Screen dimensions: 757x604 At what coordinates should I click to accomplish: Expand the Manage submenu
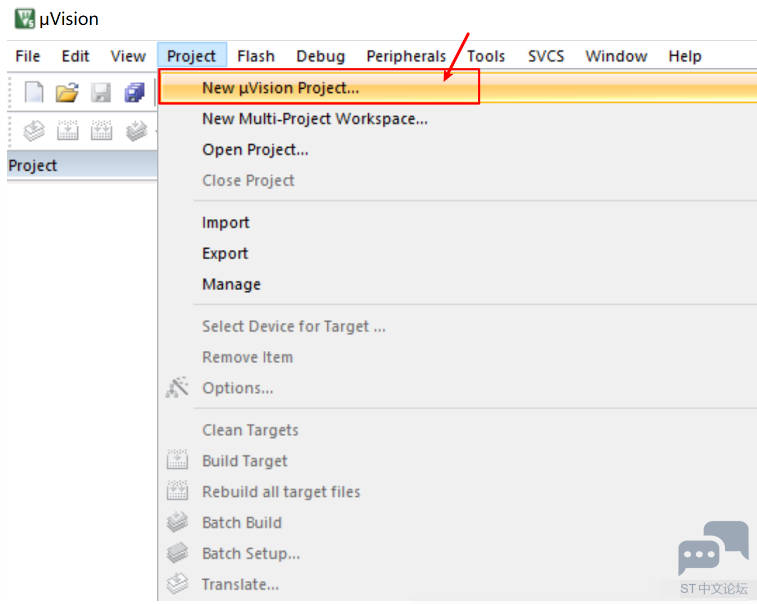[x=458, y=284]
